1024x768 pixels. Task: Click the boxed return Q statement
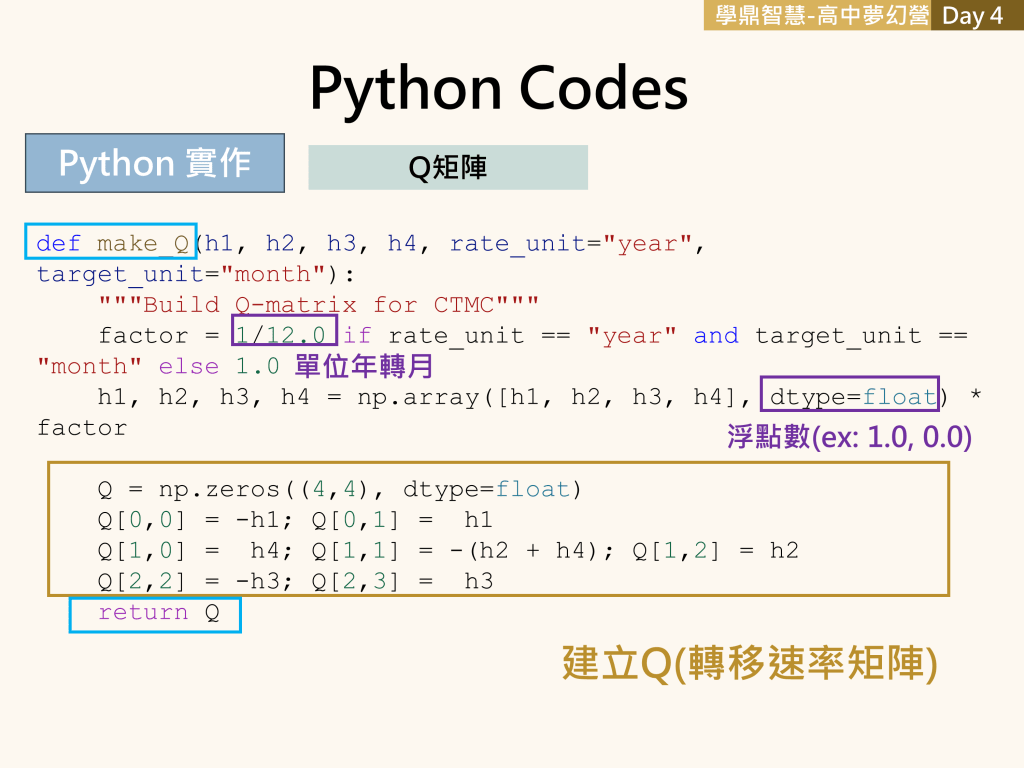coord(156,613)
